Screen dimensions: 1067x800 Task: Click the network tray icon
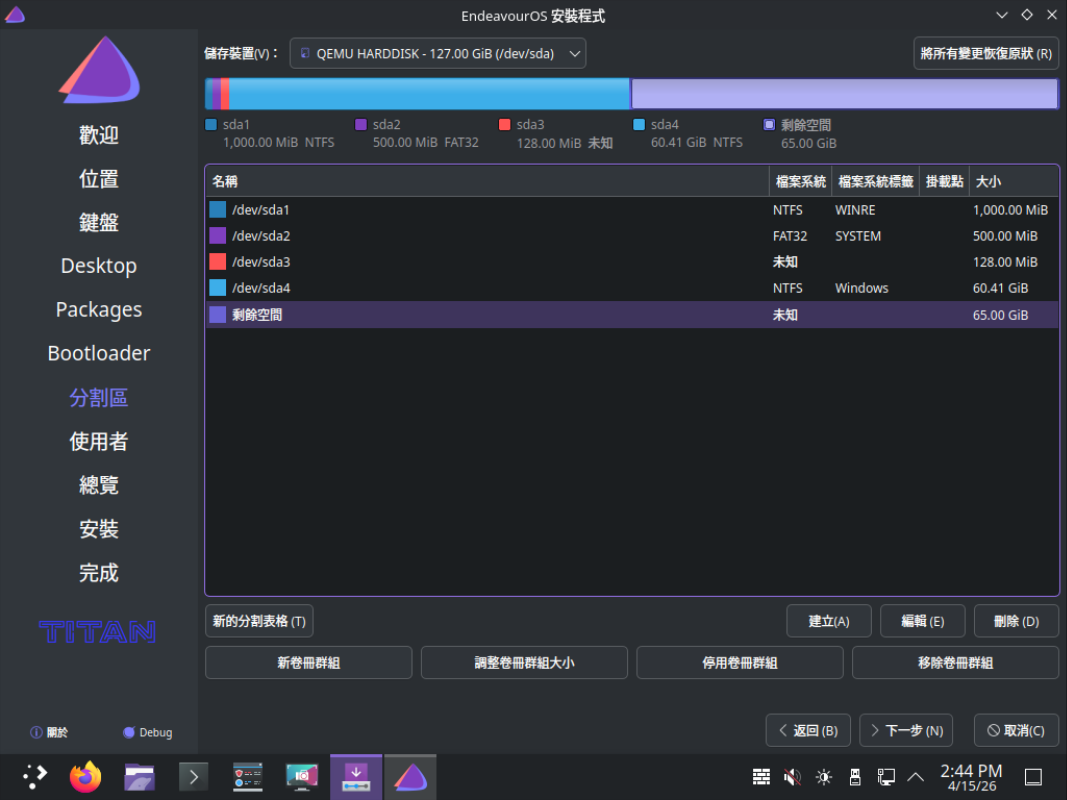[885, 777]
